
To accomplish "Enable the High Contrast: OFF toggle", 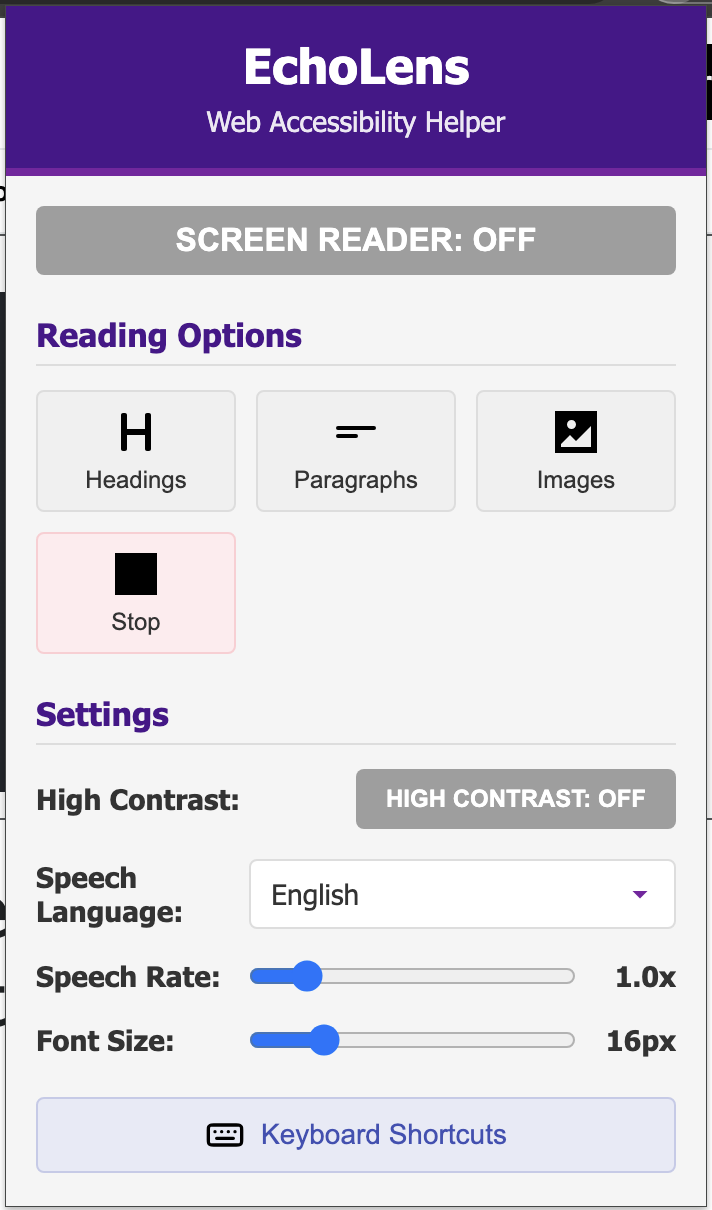I will pos(516,799).
